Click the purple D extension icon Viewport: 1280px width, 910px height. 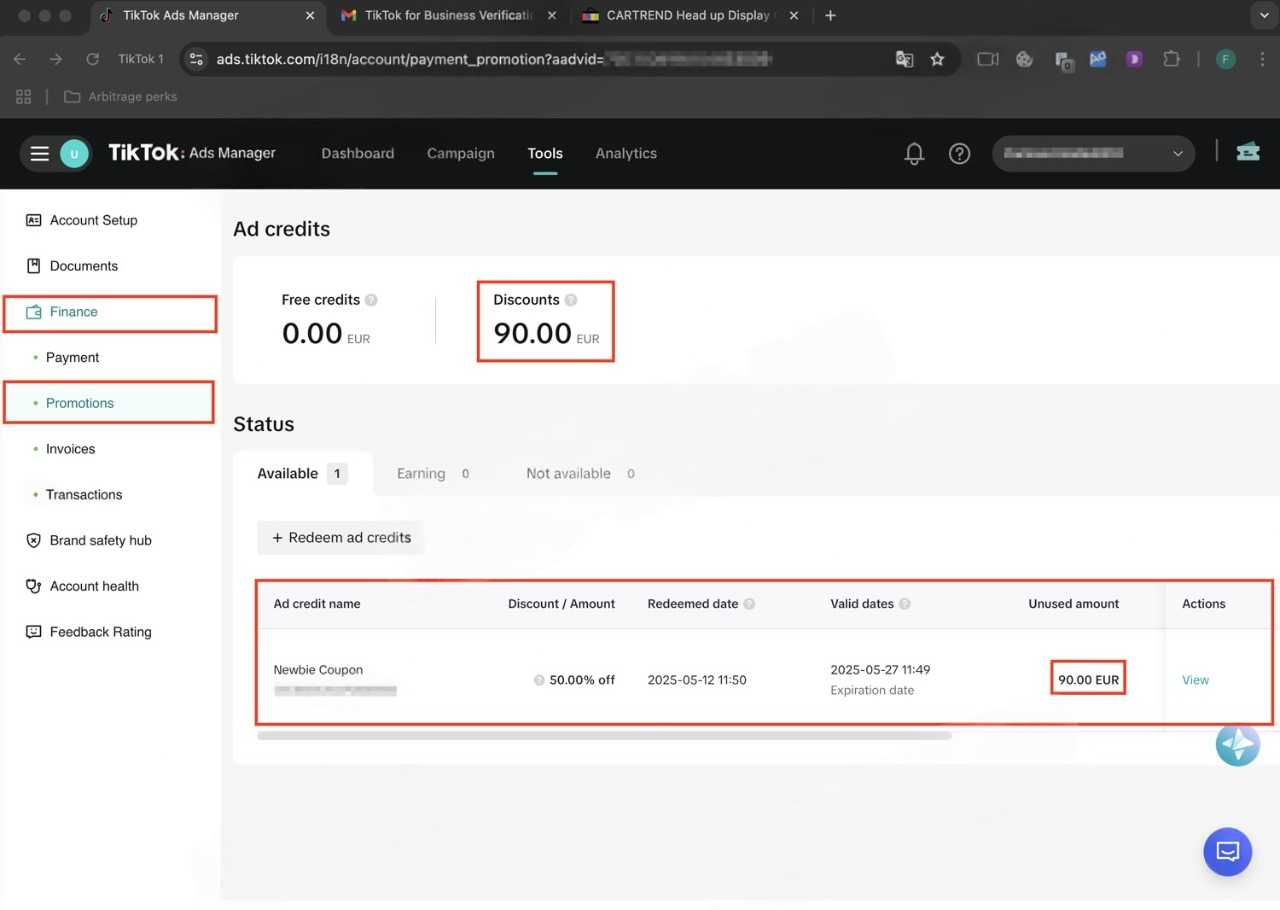coord(1134,59)
